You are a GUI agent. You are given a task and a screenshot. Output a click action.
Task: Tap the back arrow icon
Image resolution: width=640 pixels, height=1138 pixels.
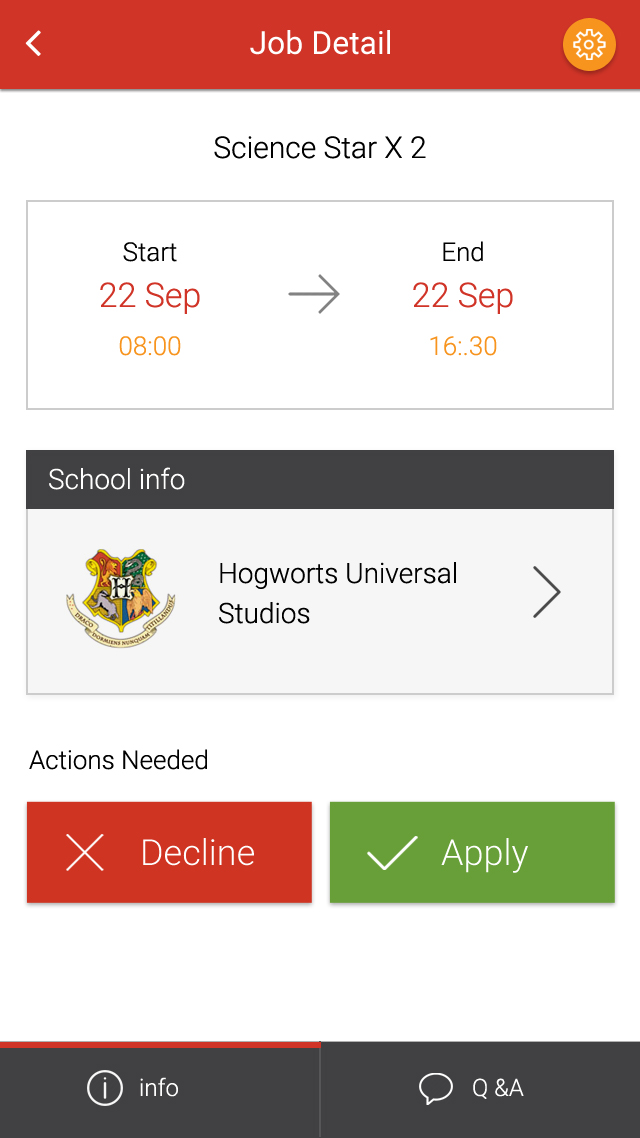coord(34,44)
